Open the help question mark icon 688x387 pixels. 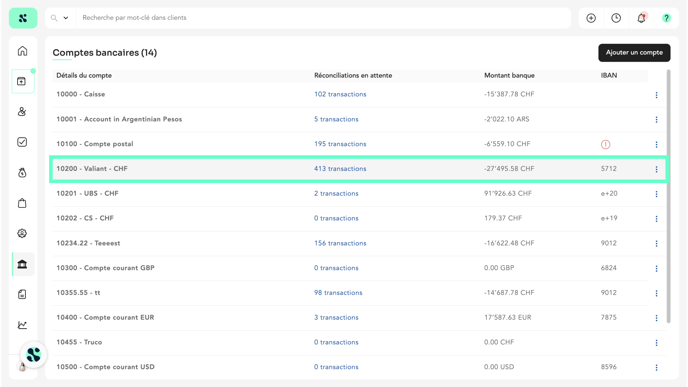point(666,18)
